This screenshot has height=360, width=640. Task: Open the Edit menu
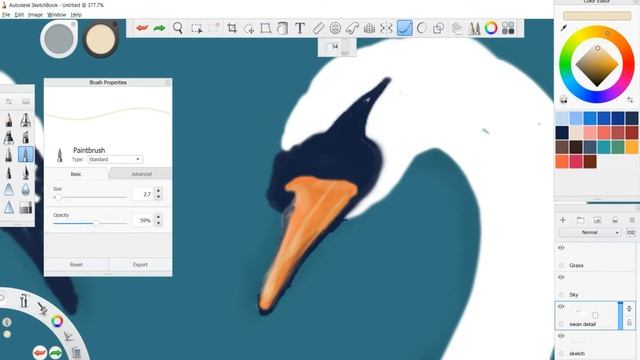coord(19,15)
